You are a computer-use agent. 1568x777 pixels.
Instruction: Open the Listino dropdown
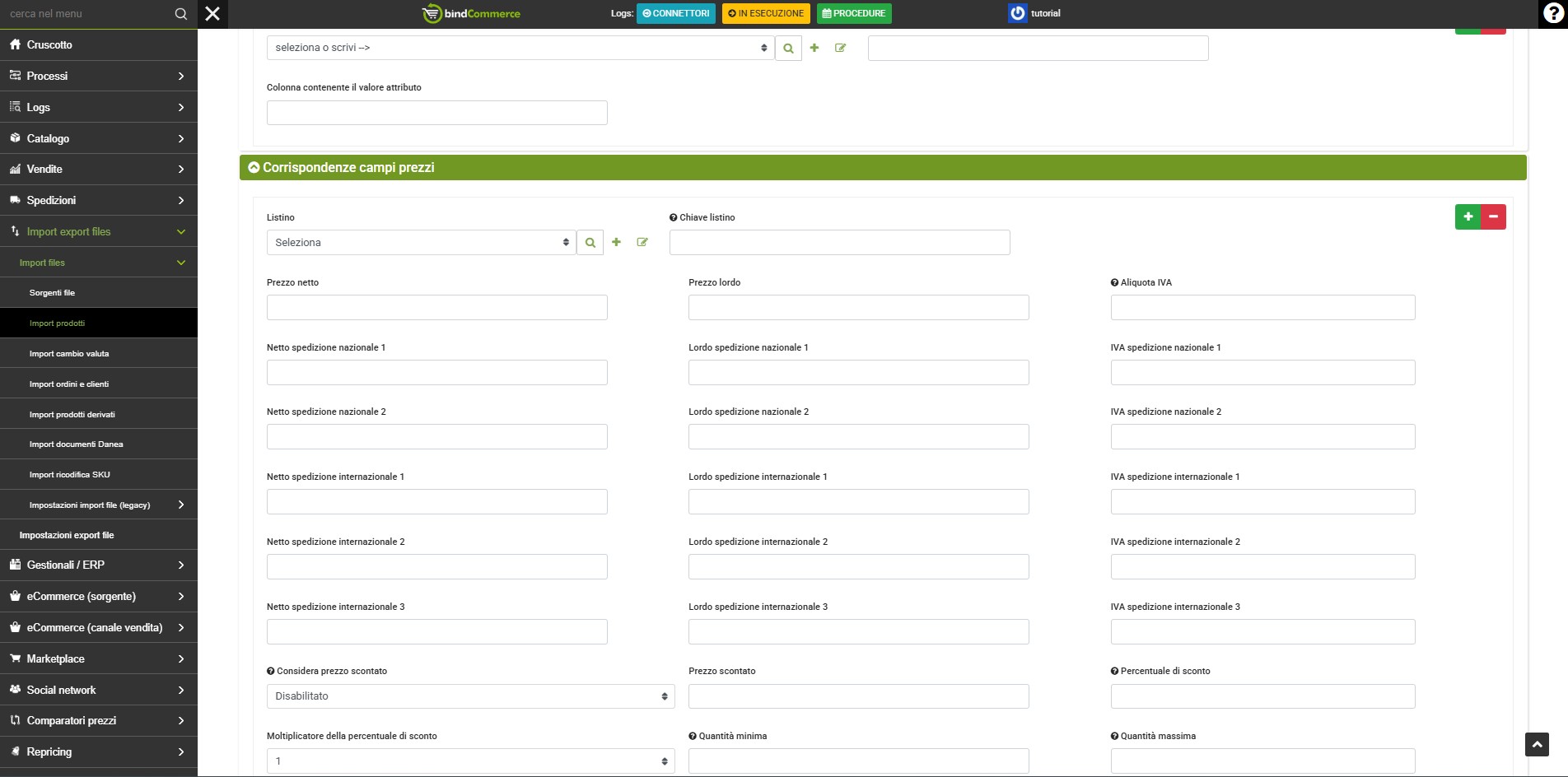(x=421, y=243)
